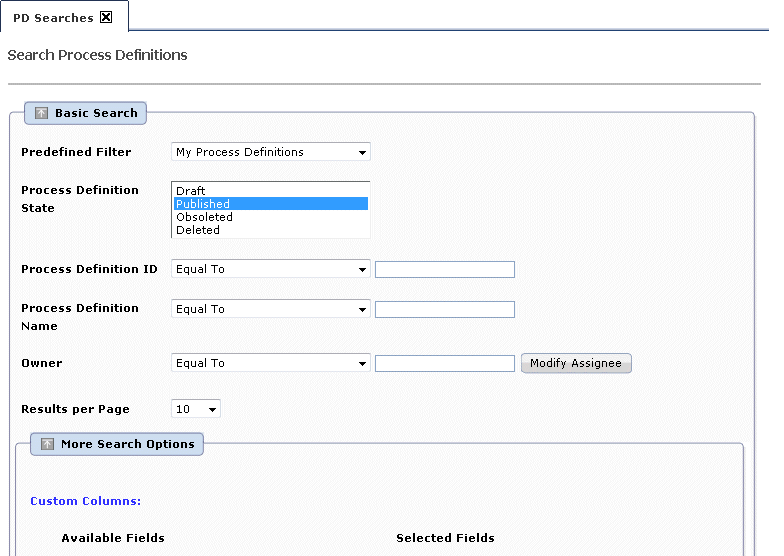Screen dimensions: 784x556
Task: Click the Custom Columns link
Action: pyautogui.click(x=85, y=501)
